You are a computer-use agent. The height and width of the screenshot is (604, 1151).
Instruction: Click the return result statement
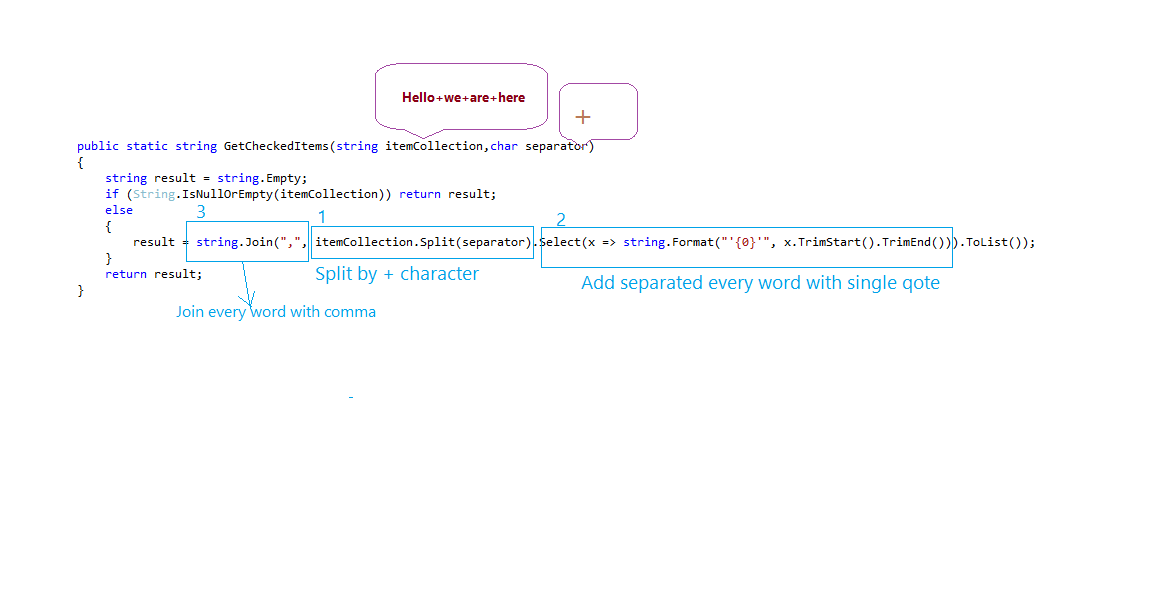pyautogui.click(x=154, y=273)
